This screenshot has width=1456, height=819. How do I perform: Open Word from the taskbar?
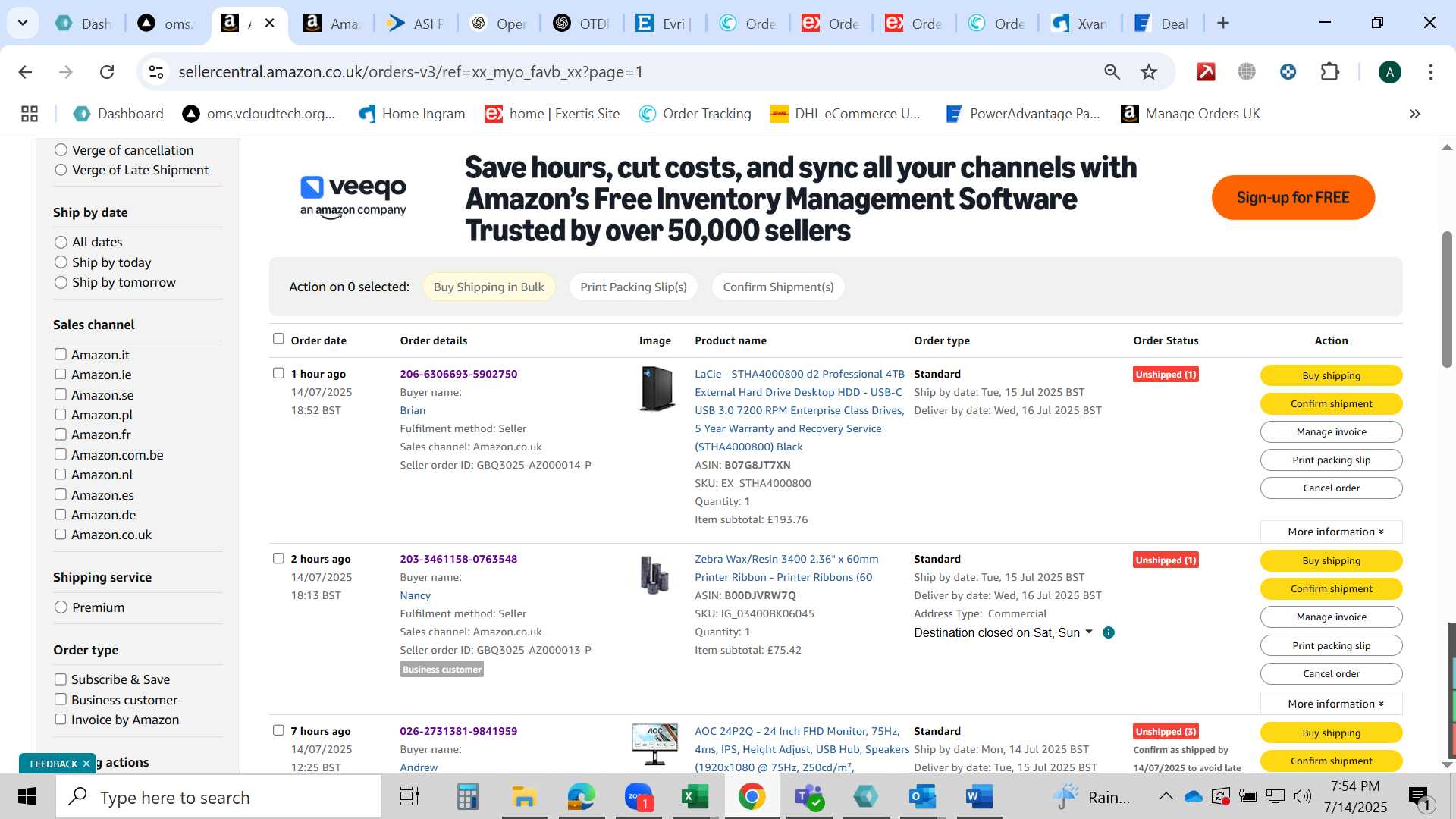click(x=979, y=797)
